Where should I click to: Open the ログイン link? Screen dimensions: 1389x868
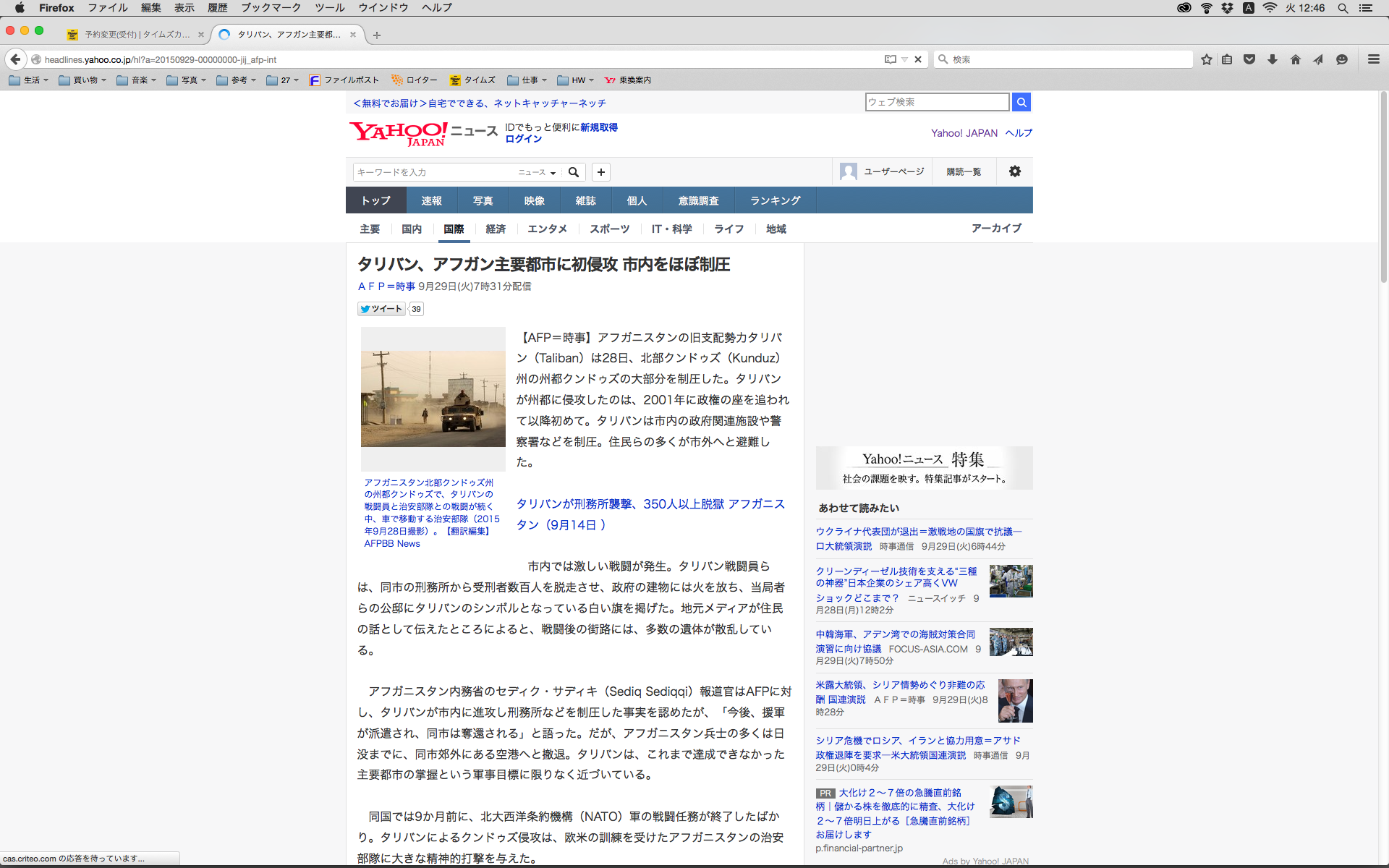(523, 139)
